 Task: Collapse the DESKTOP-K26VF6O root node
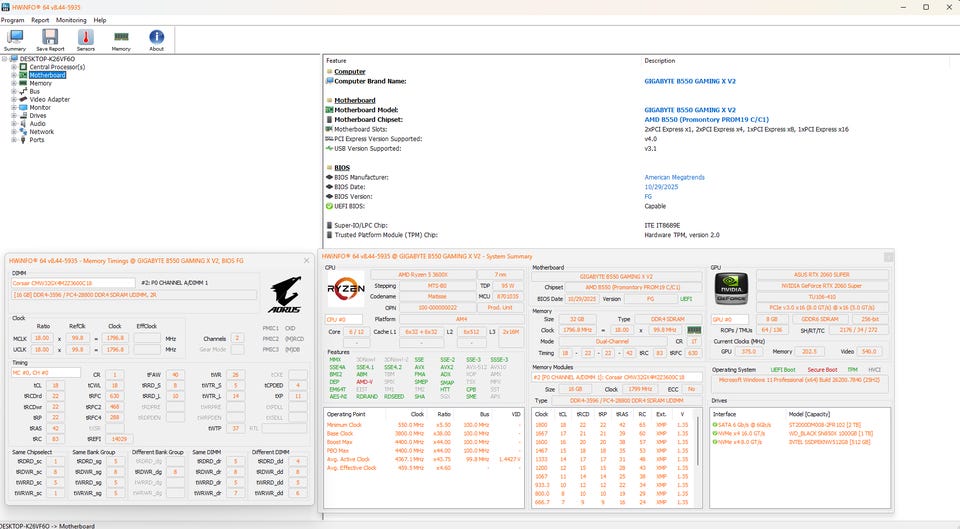pos(6,59)
